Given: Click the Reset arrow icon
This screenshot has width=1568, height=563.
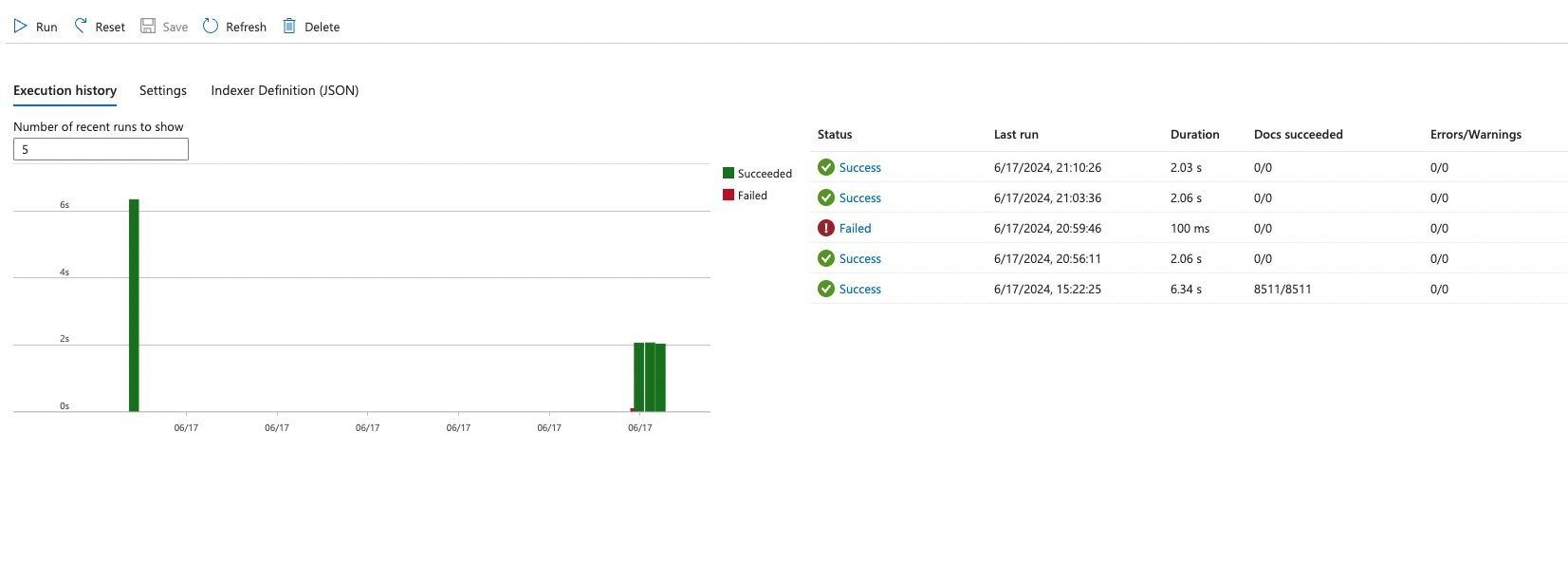Looking at the screenshot, I should point(81,27).
